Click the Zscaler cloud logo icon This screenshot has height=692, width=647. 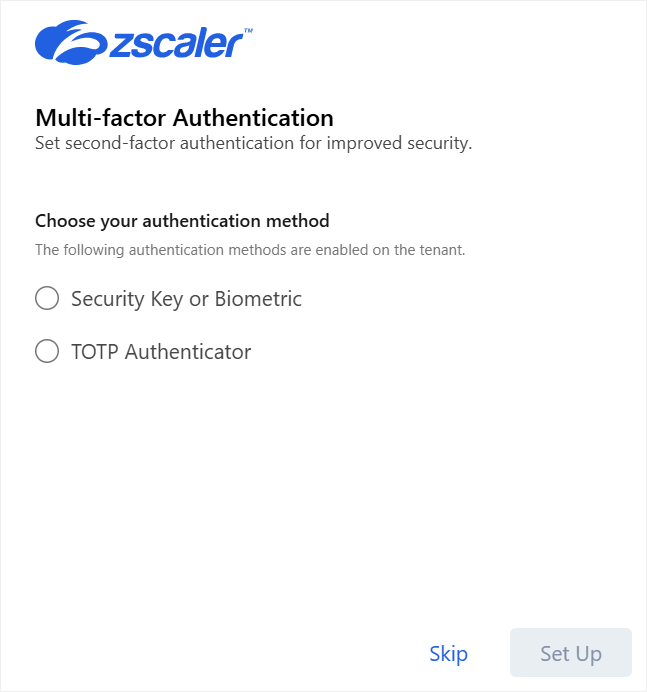point(70,43)
